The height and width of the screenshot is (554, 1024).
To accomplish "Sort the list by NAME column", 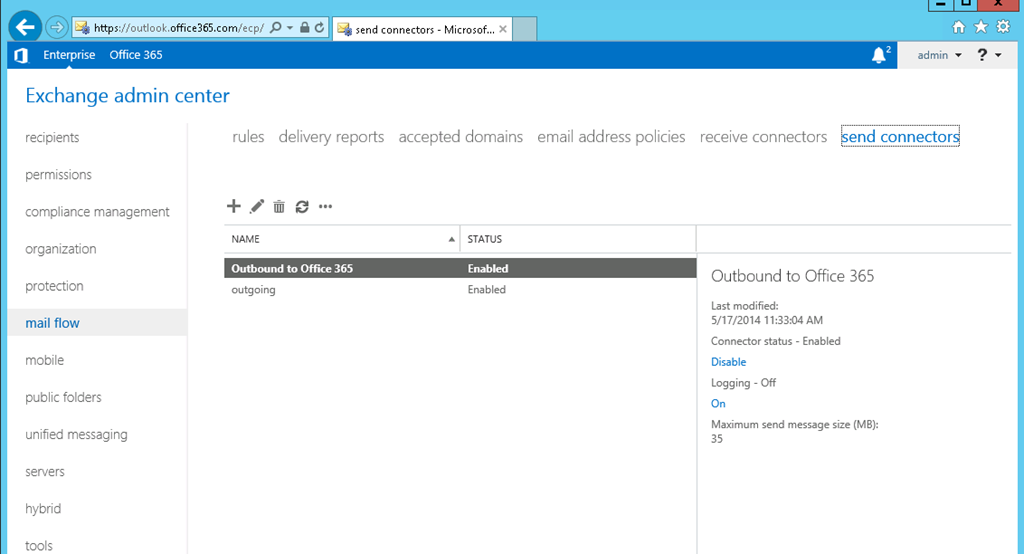I will click(x=342, y=239).
